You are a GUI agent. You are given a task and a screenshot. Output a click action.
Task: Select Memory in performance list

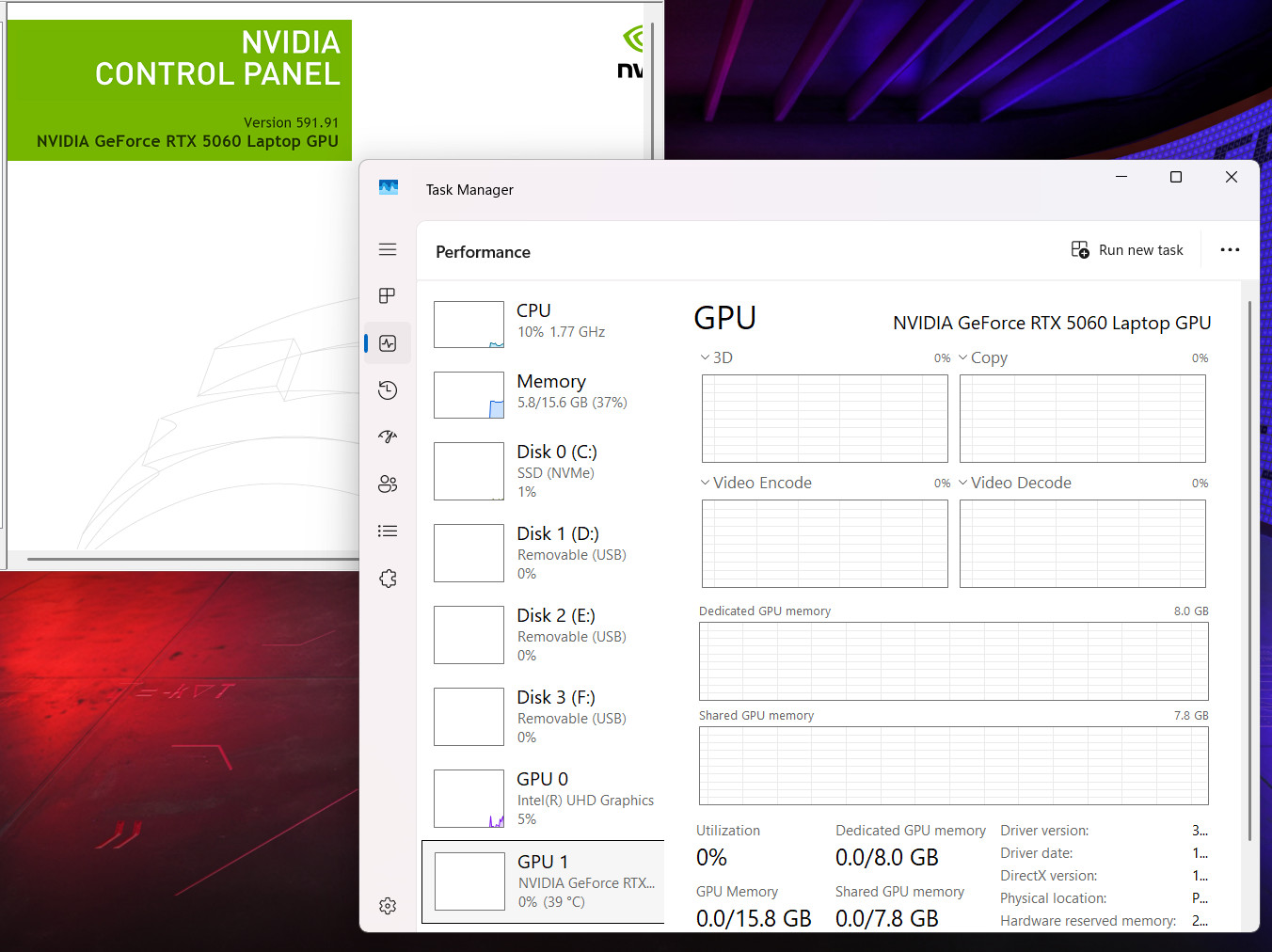click(x=544, y=393)
